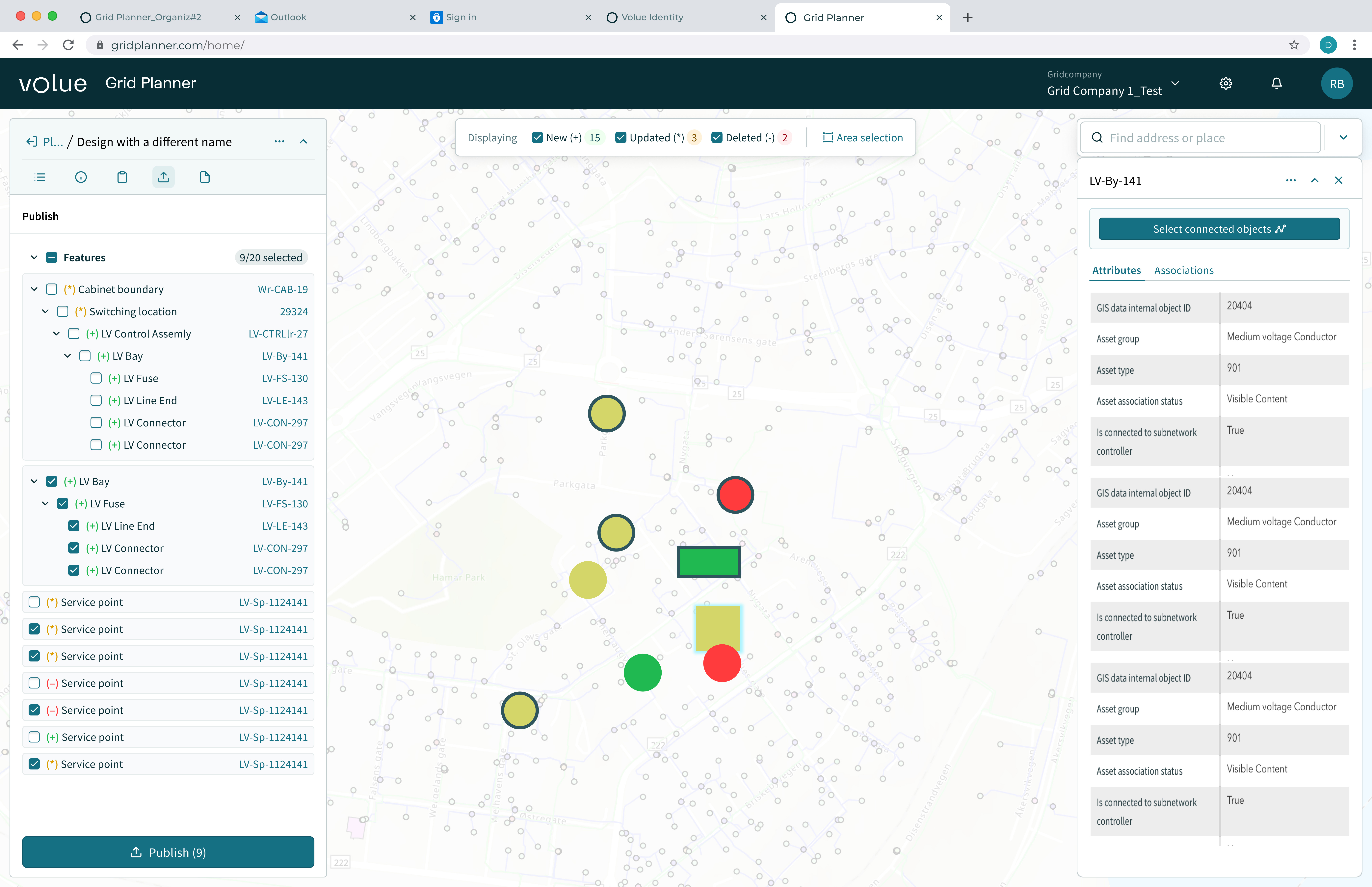Open settings gear icon in the header
The height and width of the screenshot is (887, 1372).
click(x=1226, y=84)
